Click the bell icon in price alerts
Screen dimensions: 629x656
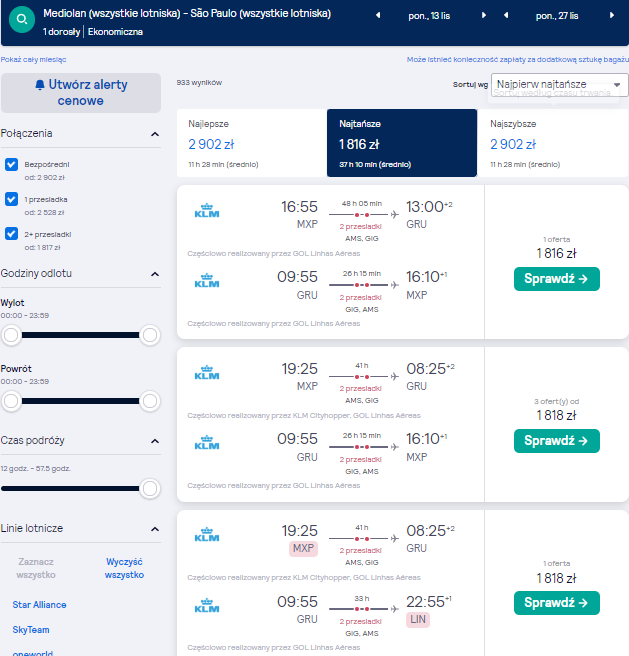click(x=40, y=85)
